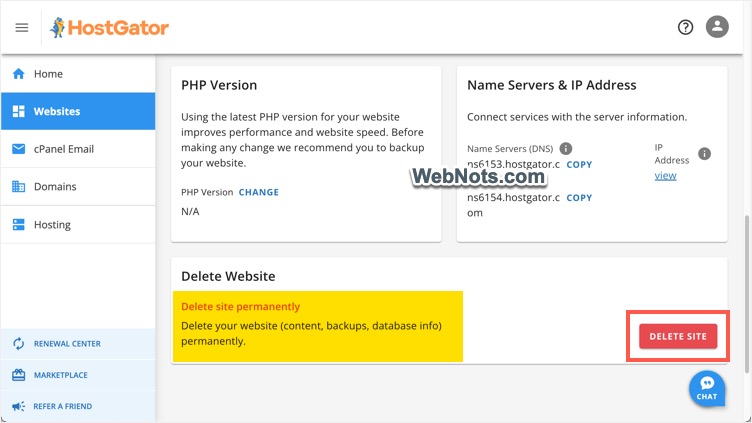Copy the ns6153.hostgator.com name server
Viewport: 752px width, 423px height.
tap(579, 164)
